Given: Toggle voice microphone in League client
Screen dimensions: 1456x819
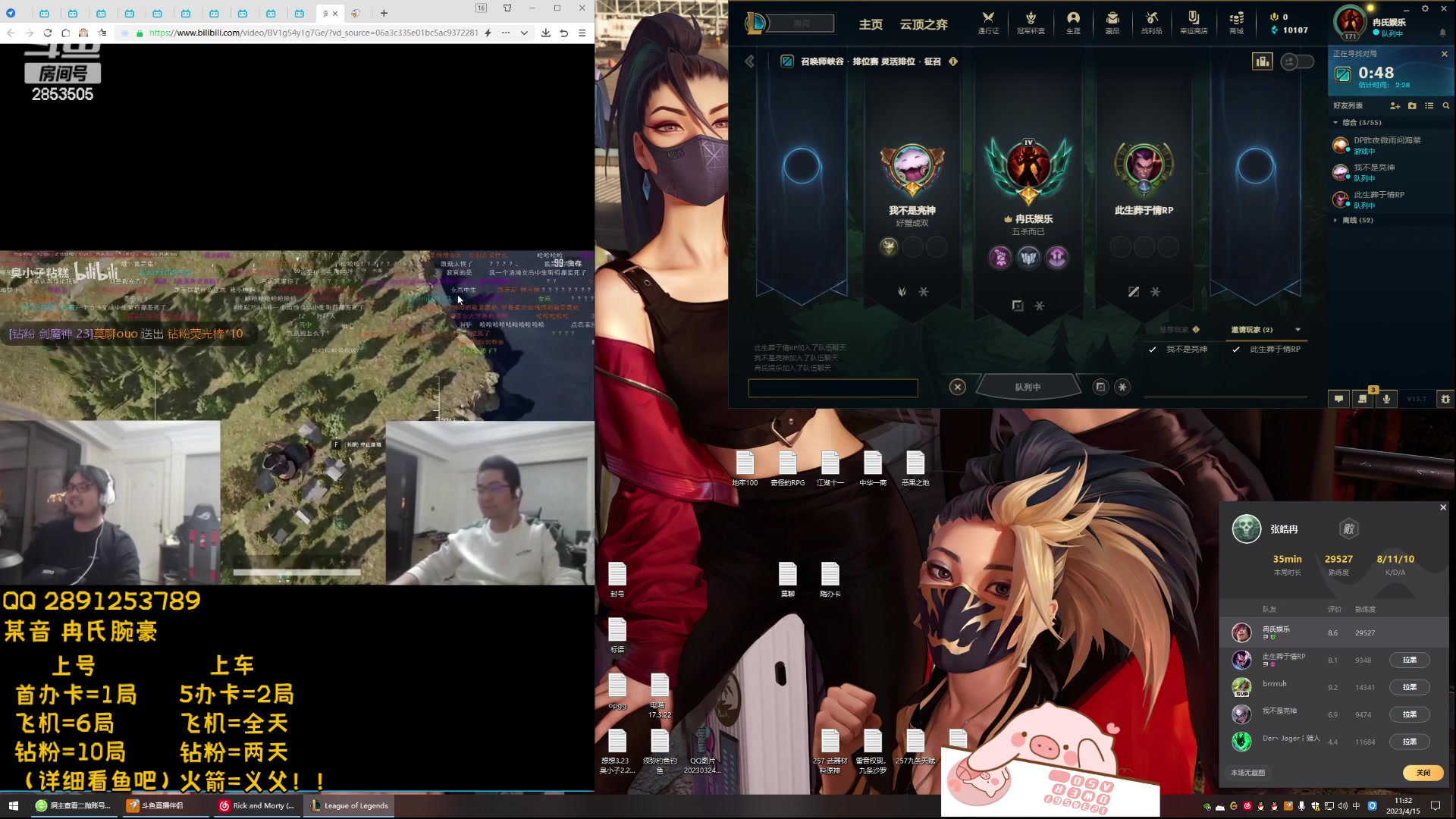Looking at the screenshot, I should point(1387,399).
